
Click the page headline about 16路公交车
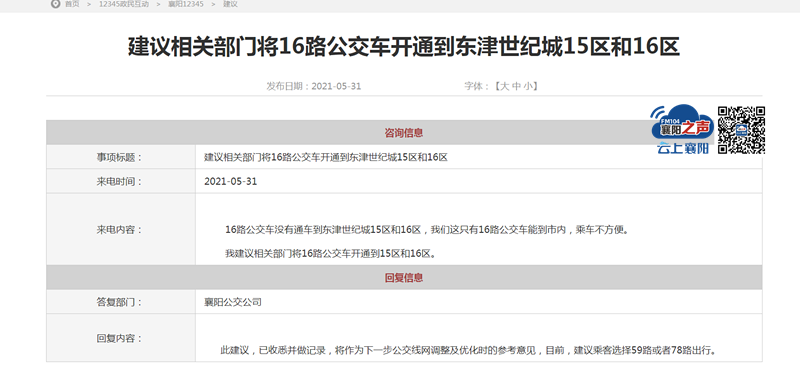coord(404,47)
